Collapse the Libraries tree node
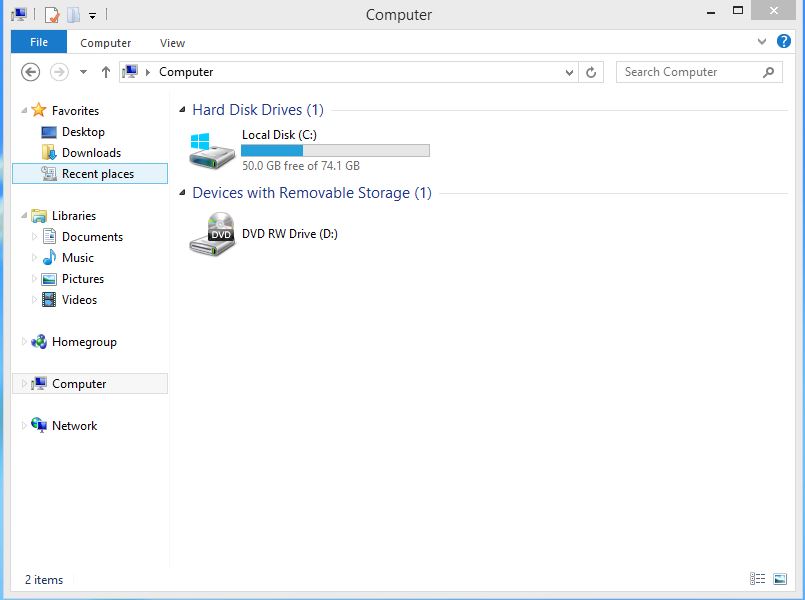805x600 pixels. tap(24, 216)
